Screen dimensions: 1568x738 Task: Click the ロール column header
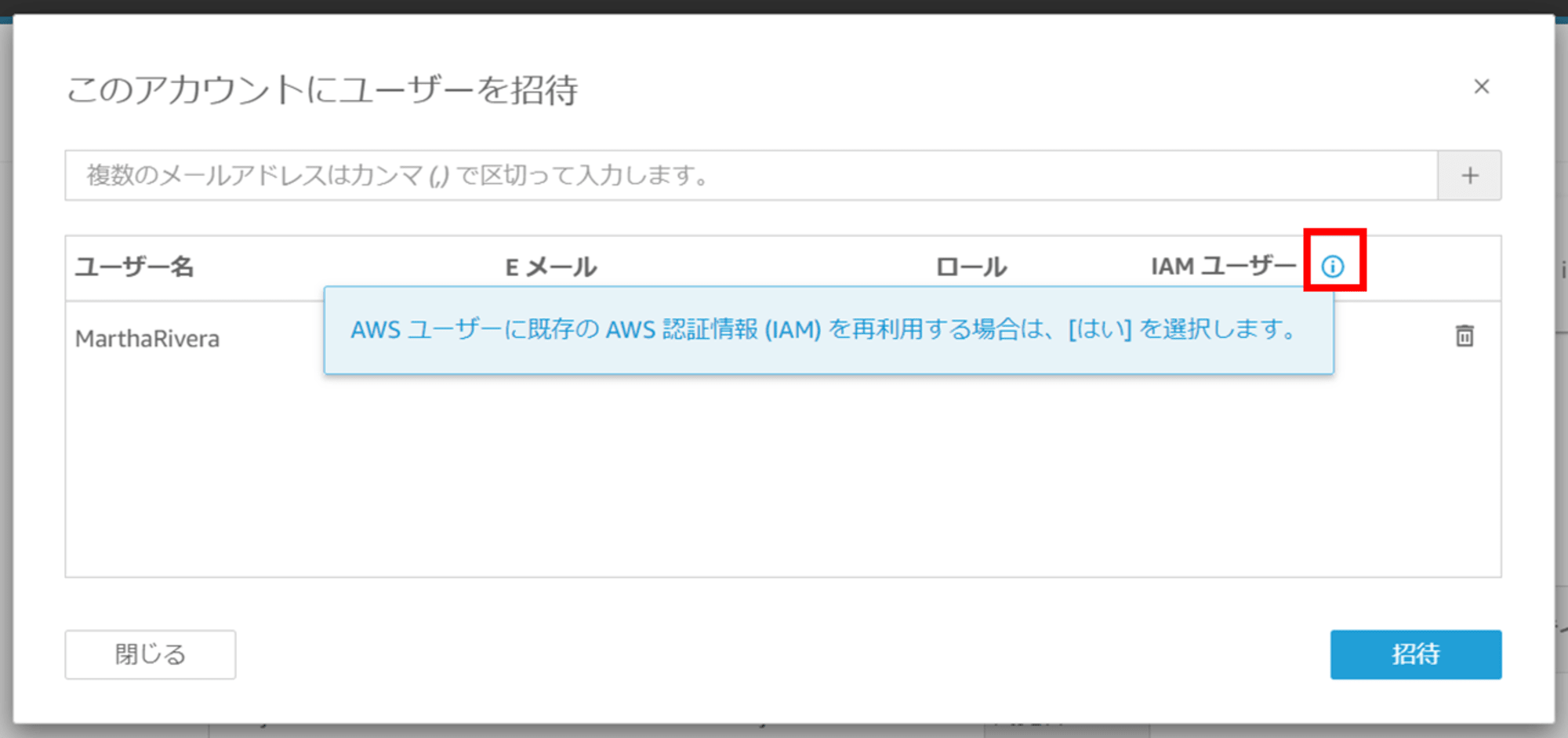click(x=971, y=267)
